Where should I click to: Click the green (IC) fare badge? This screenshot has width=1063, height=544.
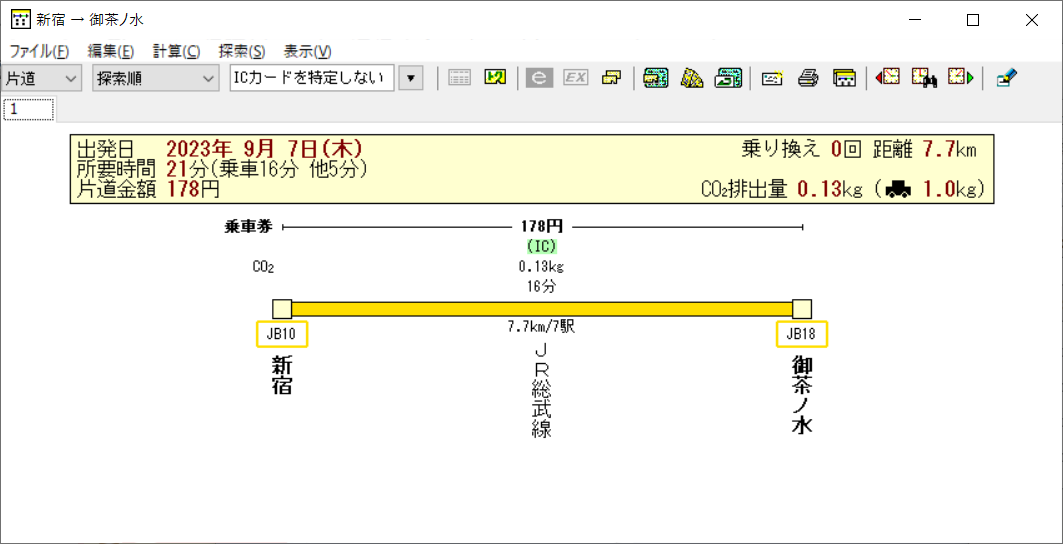[x=542, y=247]
